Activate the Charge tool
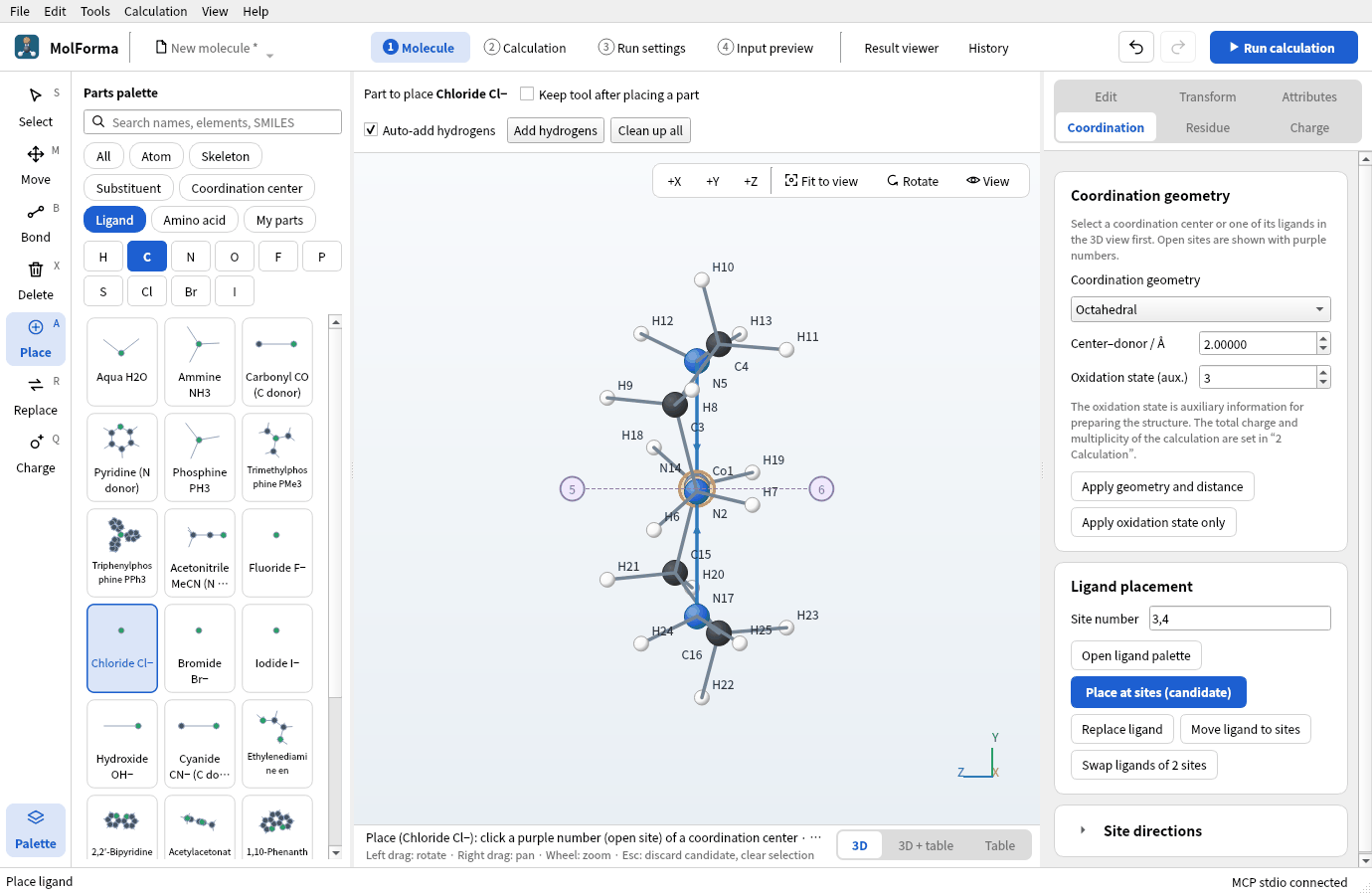The width and height of the screenshot is (1372, 895). (x=36, y=453)
